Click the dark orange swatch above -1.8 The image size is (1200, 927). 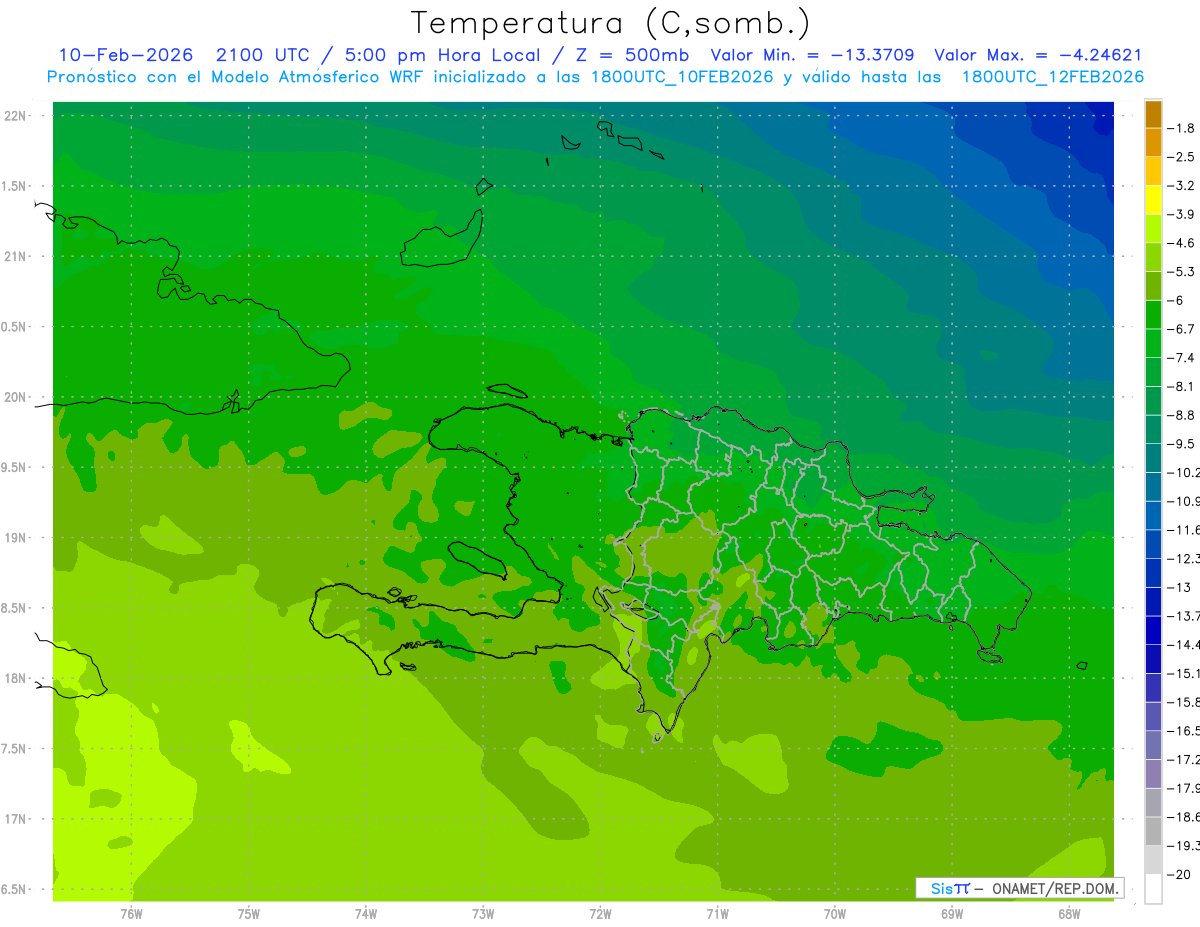1153,114
